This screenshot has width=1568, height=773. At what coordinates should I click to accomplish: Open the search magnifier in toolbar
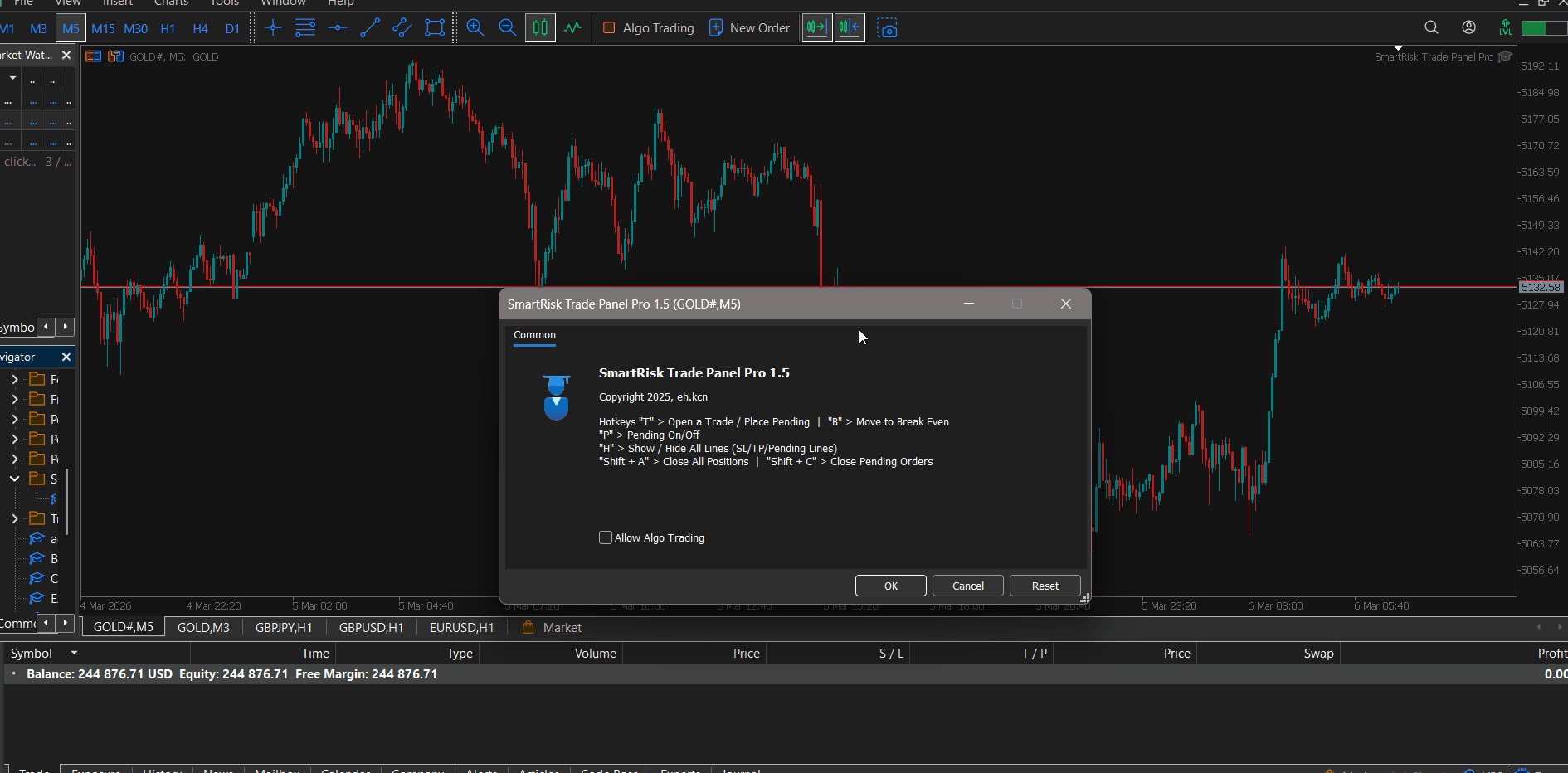point(1431,27)
